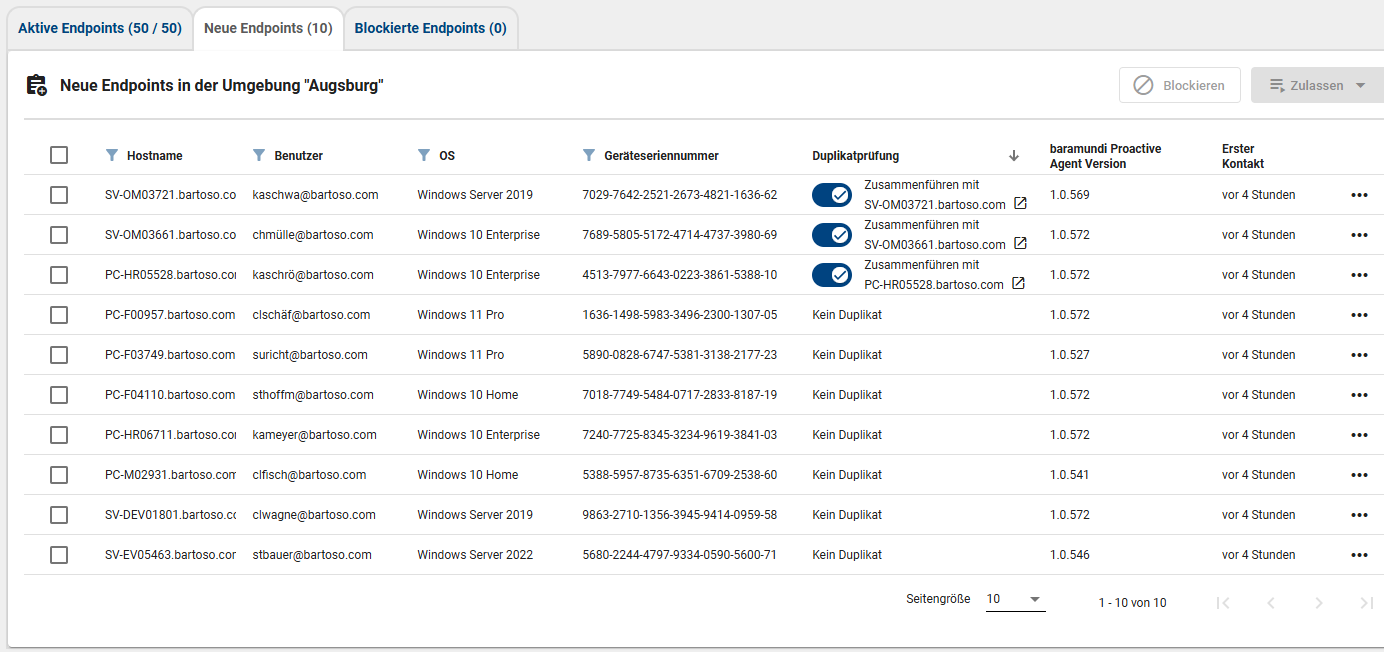Open the Zulassen dropdown arrow
The height and width of the screenshot is (652, 1384).
pyautogui.click(x=1360, y=86)
